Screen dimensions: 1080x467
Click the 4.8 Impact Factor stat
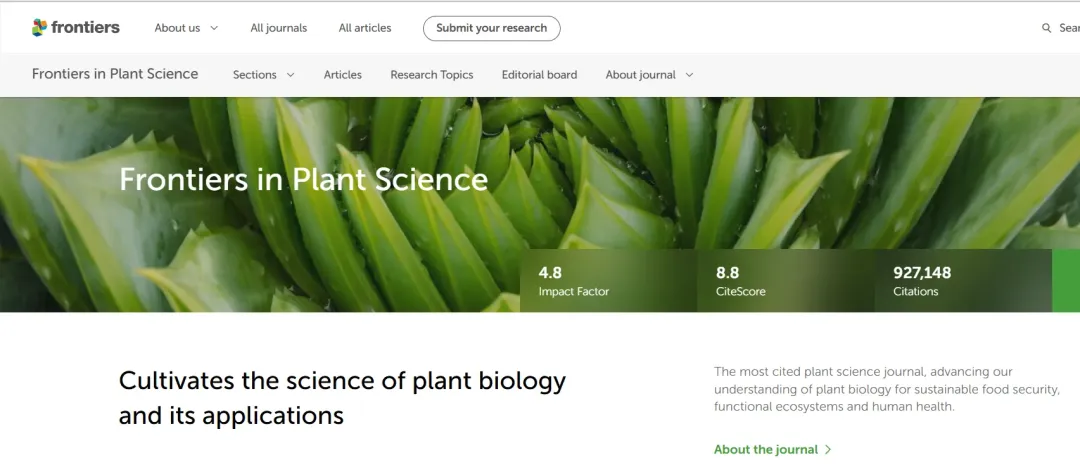(x=573, y=281)
